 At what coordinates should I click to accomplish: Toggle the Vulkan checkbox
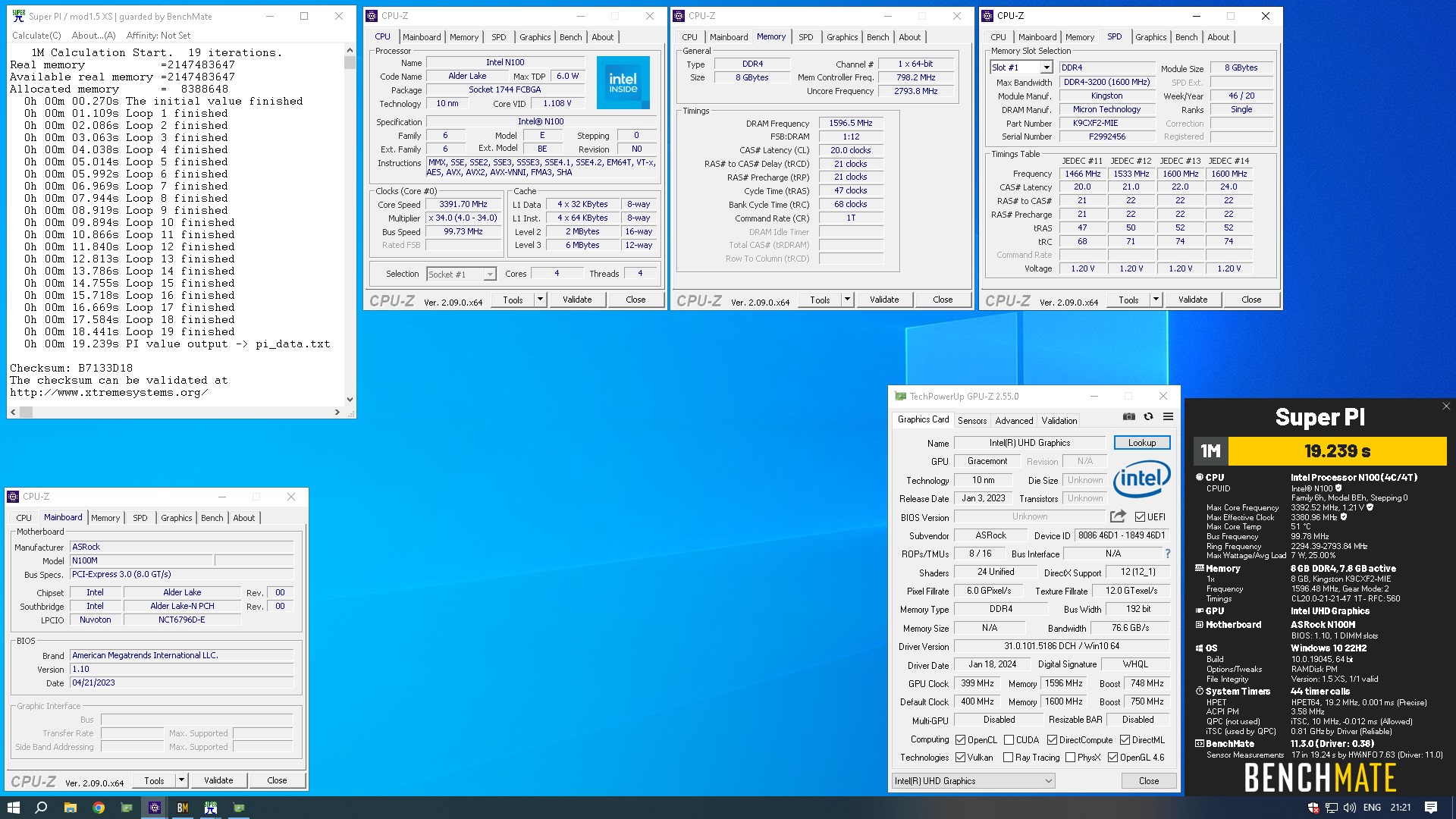[x=961, y=758]
